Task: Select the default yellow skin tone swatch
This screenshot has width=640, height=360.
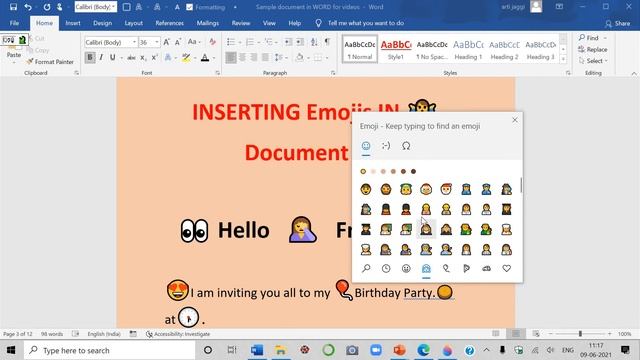Action: tap(363, 171)
